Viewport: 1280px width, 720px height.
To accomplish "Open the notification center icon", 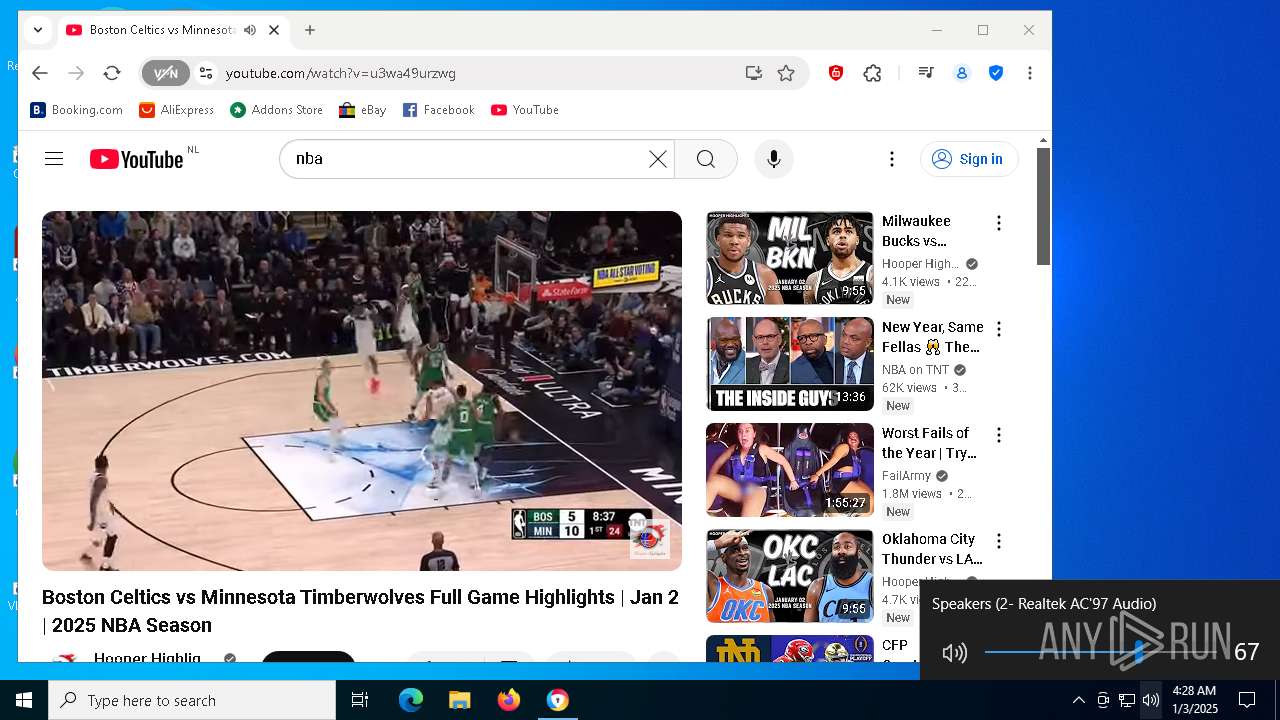I will pos(1247,700).
